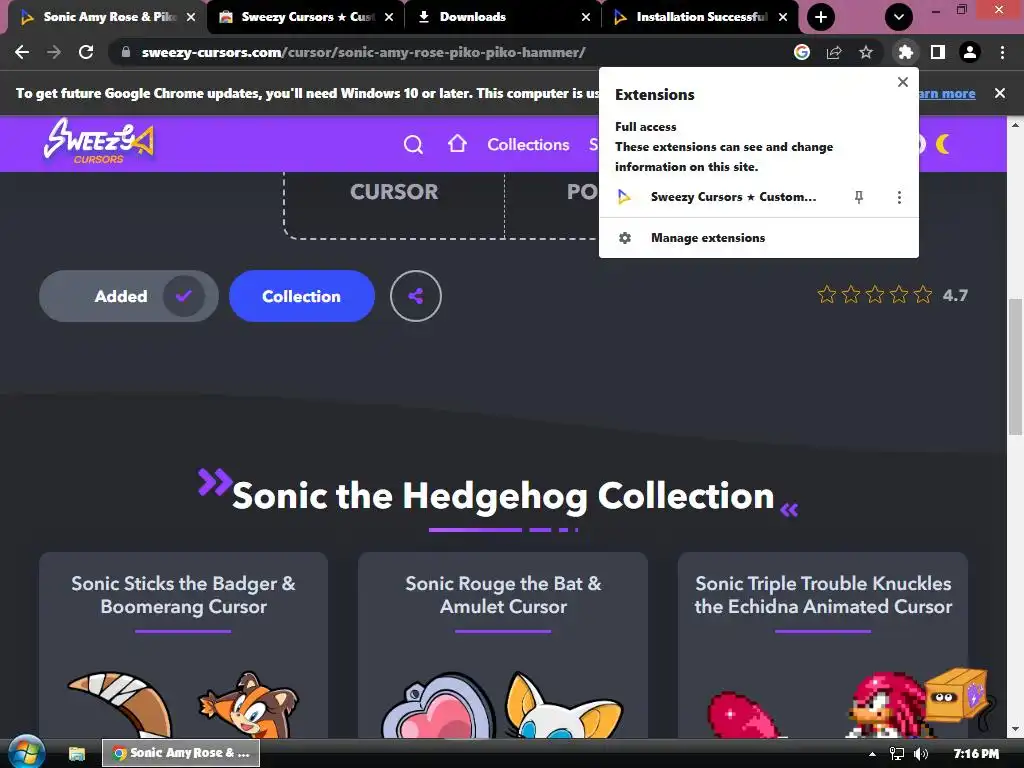Open the site search magnifier icon
Viewport: 1024px width, 768px height.
point(413,144)
